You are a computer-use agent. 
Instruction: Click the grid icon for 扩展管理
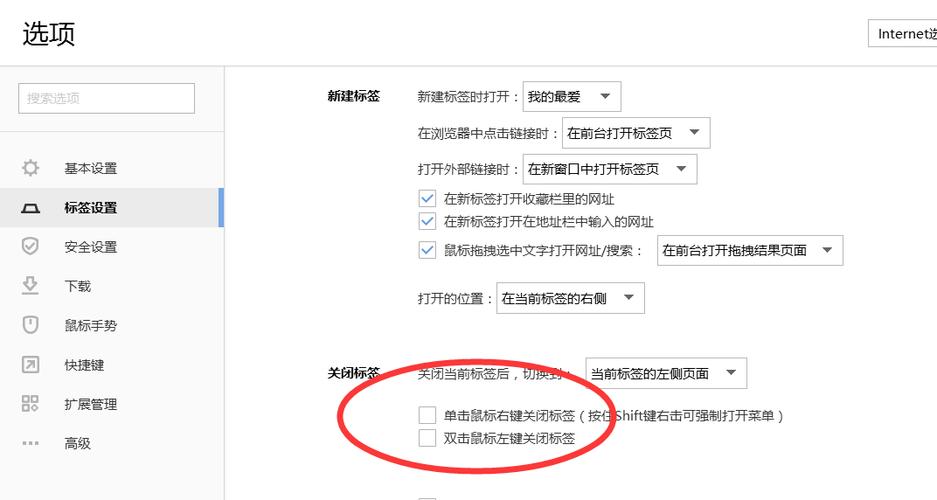click(30, 404)
